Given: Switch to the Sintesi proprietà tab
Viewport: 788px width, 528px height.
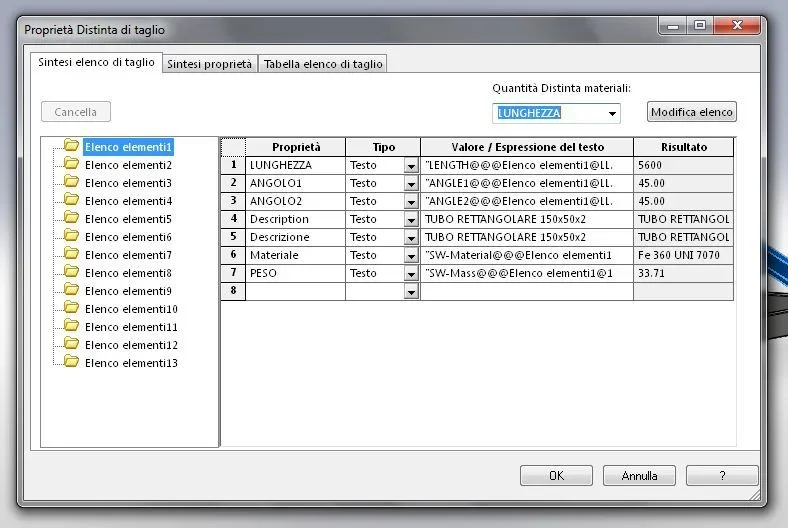Looking at the screenshot, I should click(210, 64).
